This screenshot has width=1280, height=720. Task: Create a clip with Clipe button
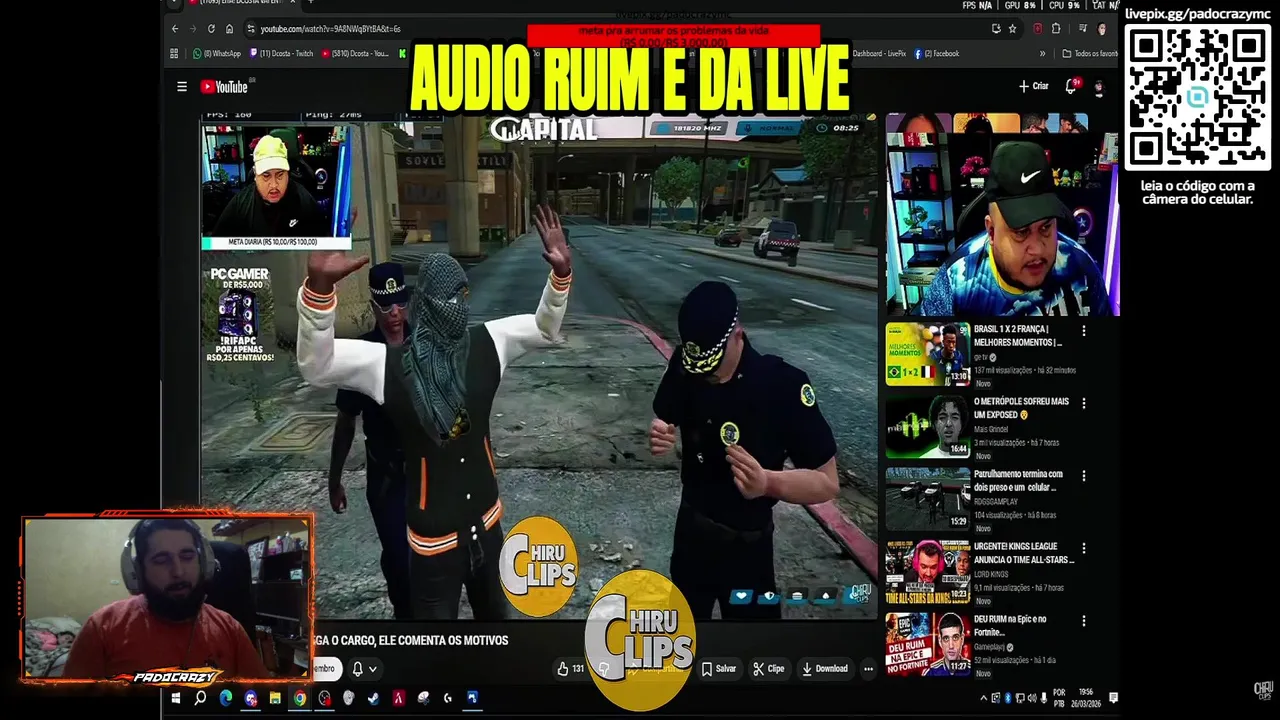[x=768, y=669]
